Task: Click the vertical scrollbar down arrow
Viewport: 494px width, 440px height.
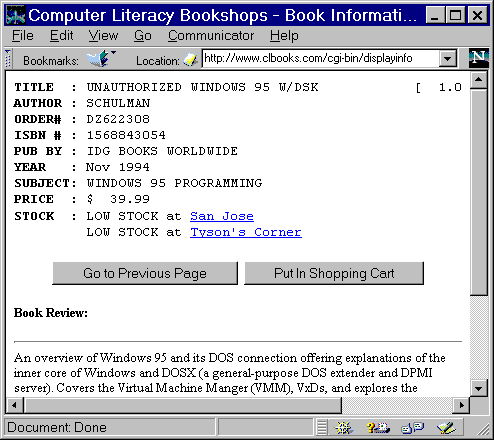Action: 479,388
